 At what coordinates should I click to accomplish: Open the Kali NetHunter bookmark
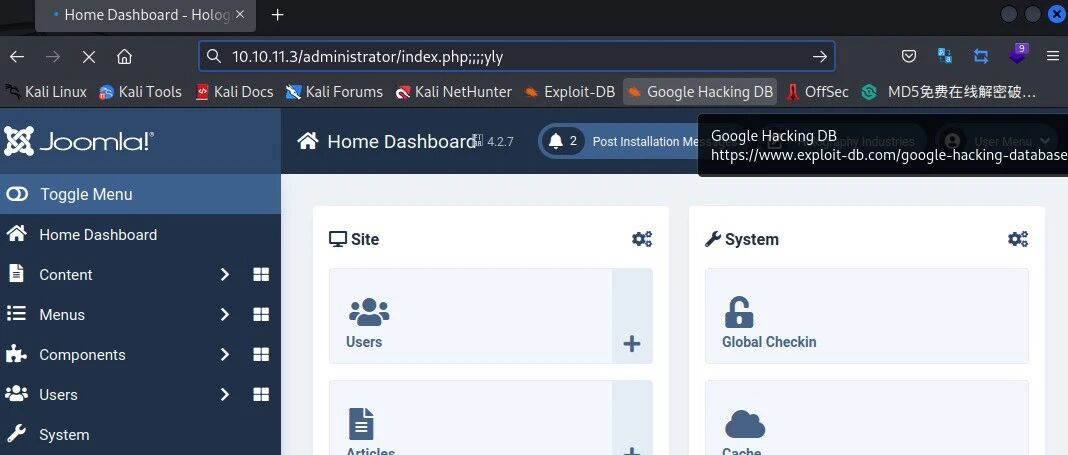(454, 92)
